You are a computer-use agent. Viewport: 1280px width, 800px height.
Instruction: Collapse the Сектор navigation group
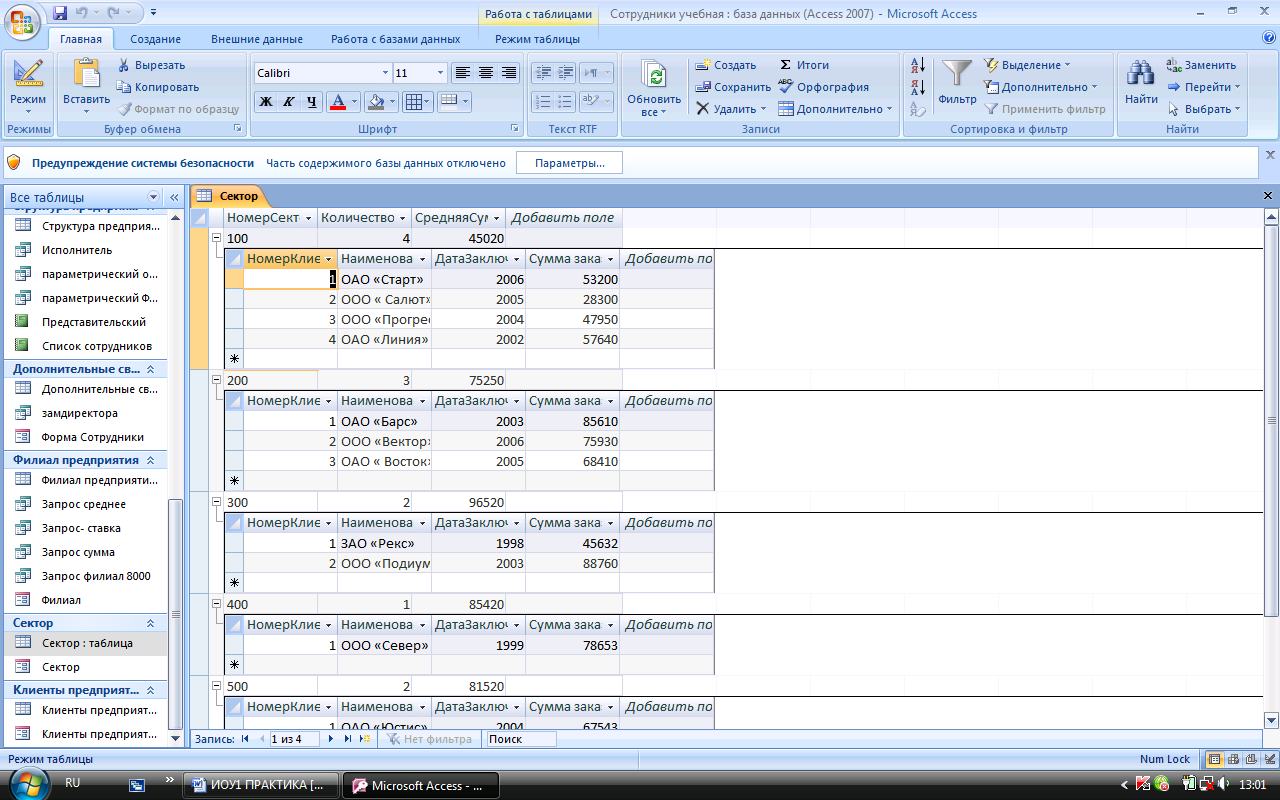[151, 623]
